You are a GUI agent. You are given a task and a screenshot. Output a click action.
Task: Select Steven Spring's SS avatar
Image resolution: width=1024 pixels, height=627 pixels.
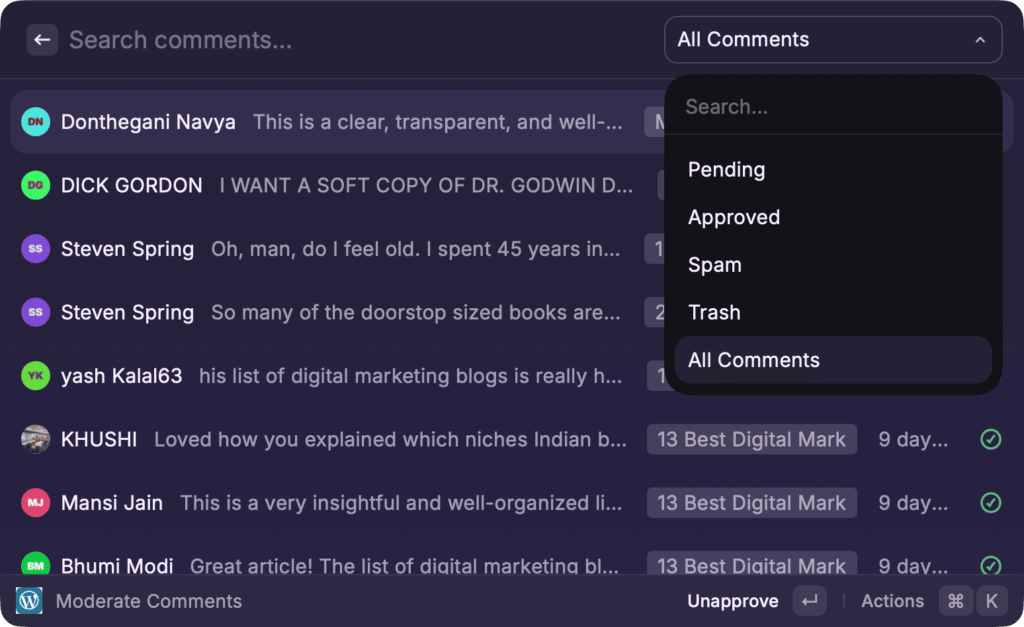(x=33, y=248)
